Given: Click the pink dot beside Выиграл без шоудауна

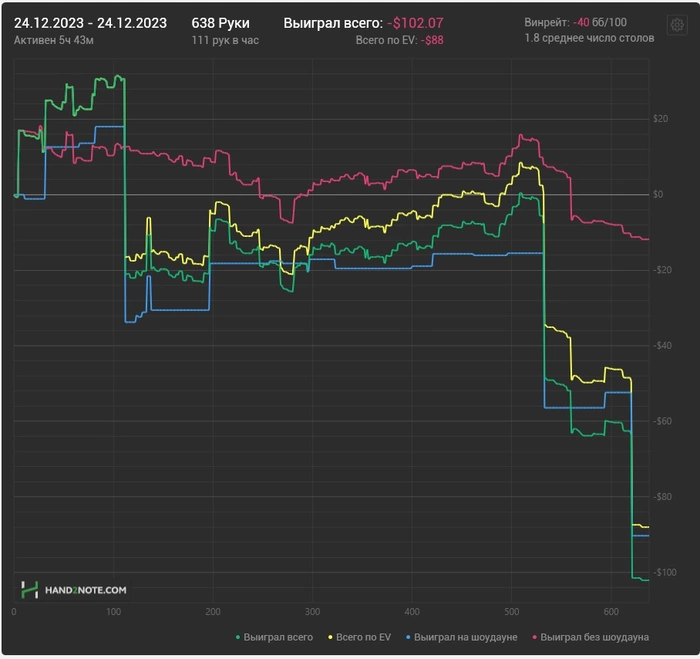Looking at the screenshot, I should click(x=533, y=636).
